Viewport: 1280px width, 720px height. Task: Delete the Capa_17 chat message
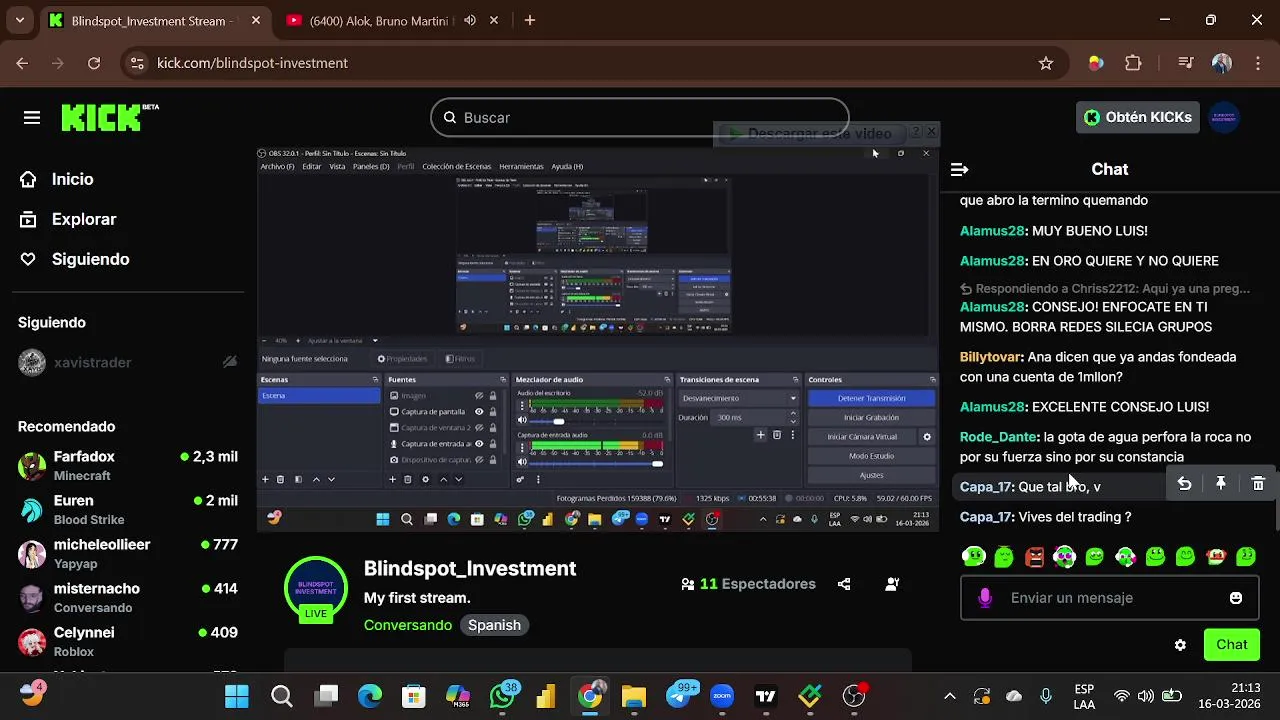coord(1258,484)
